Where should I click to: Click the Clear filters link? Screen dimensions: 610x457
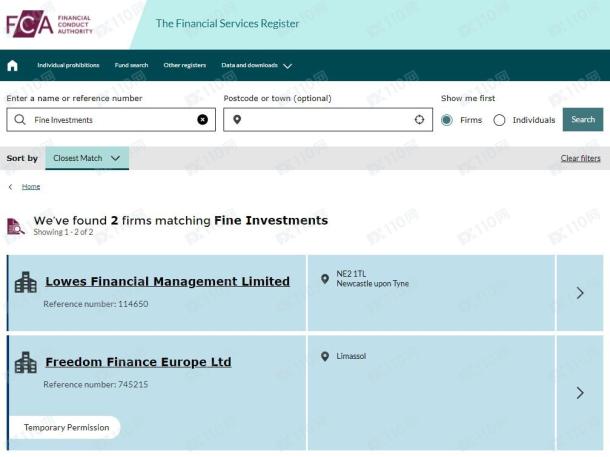(x=580, y=158)
